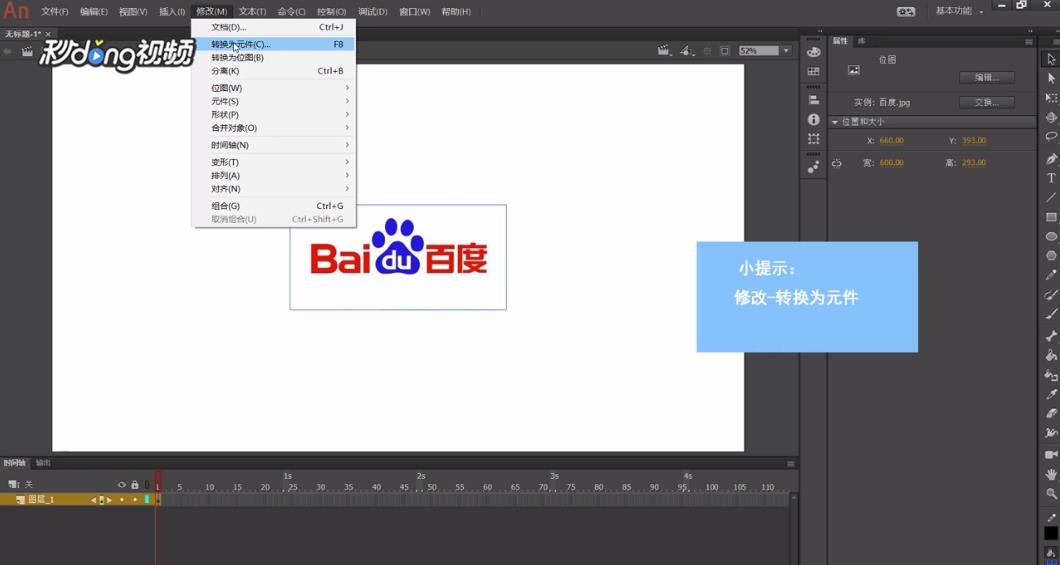Click the 交换... button
Image resolution: width=1060 pixels, height=565 pixels.
pos(987,103)
